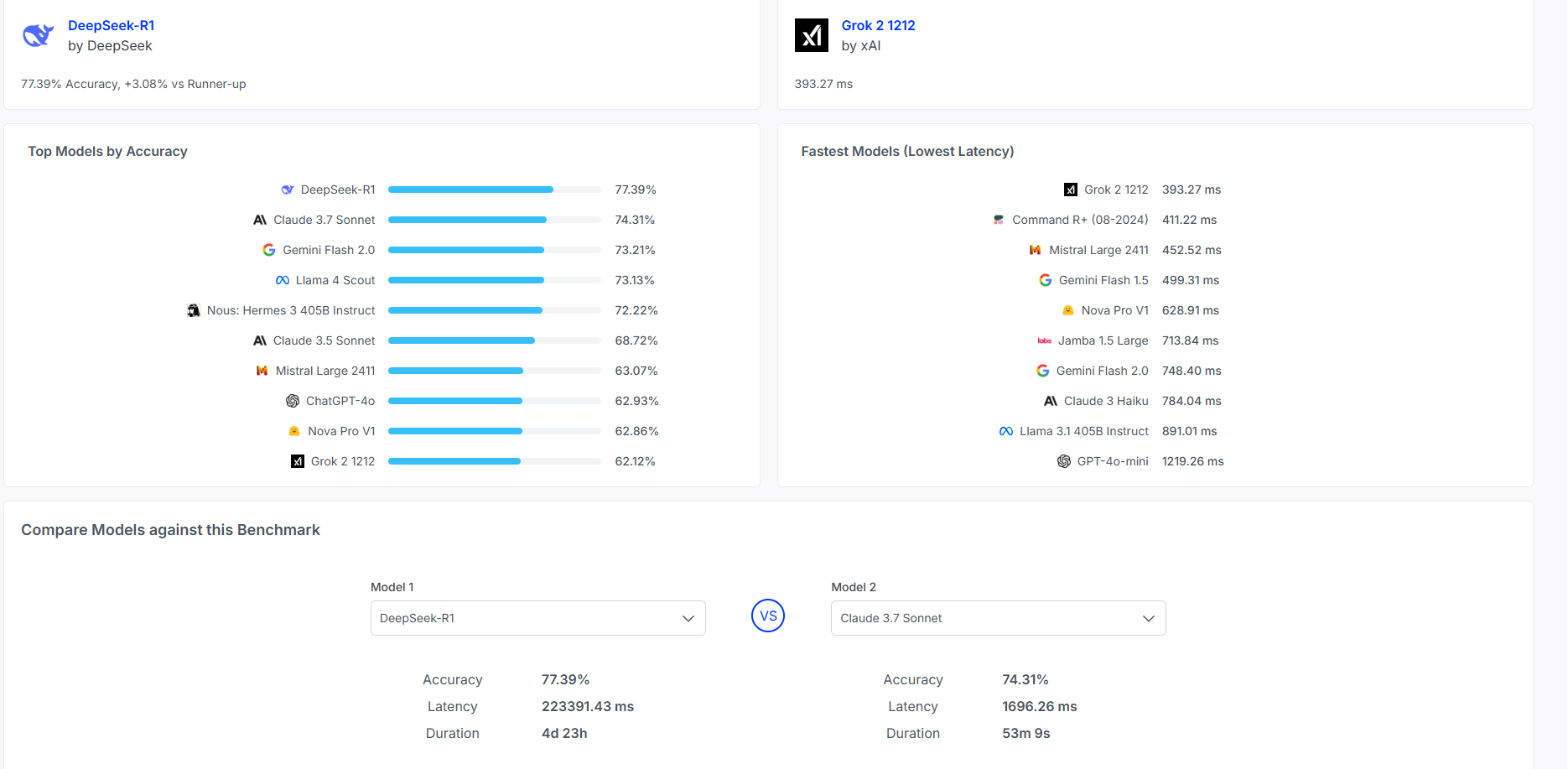Click the AI21 labs icon beside Jamba 1.5 Large
Viewport: 1568px width, 769px height.
coord(1045,340)
